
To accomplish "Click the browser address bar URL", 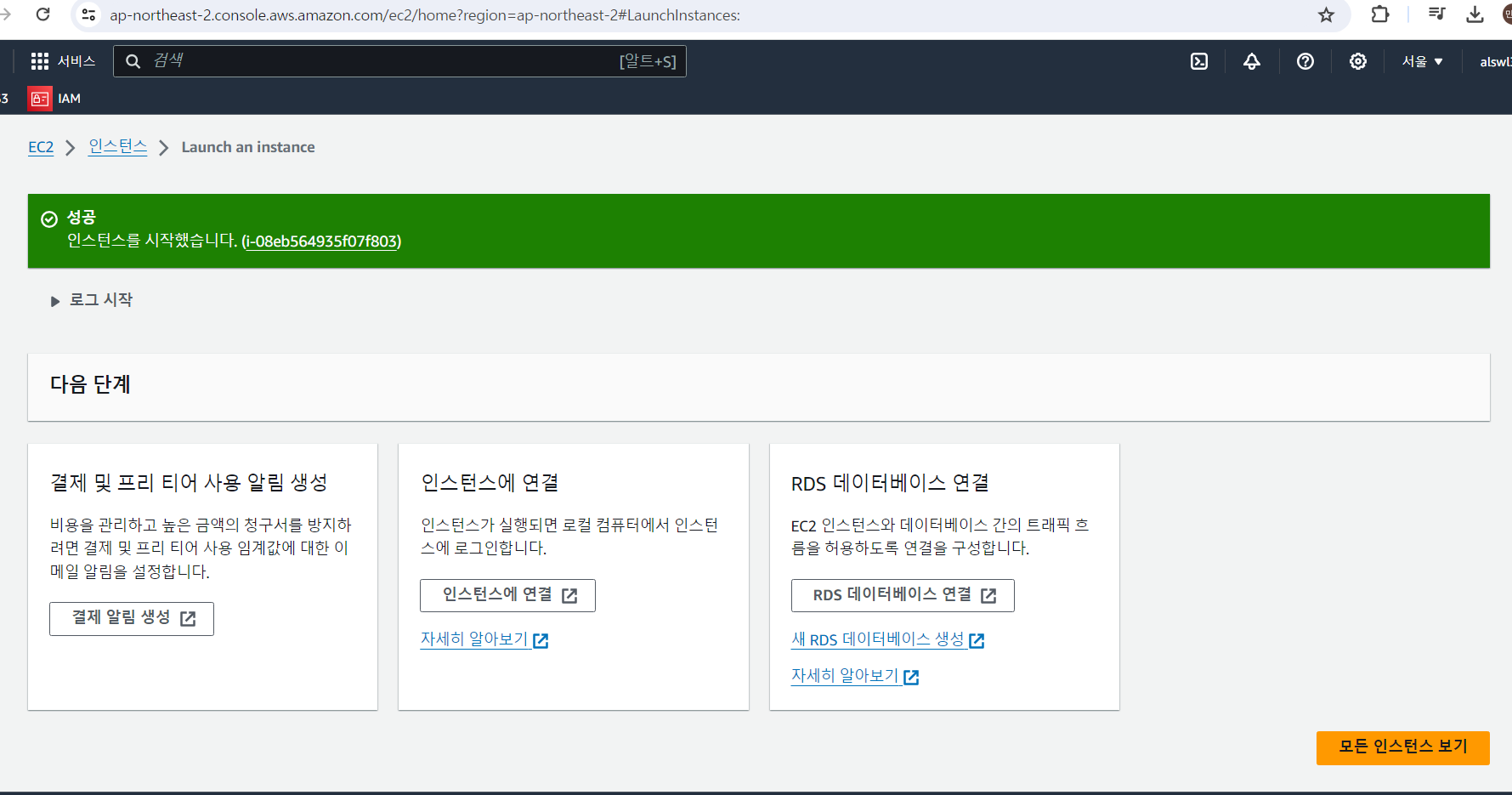I will coord(425,15).
